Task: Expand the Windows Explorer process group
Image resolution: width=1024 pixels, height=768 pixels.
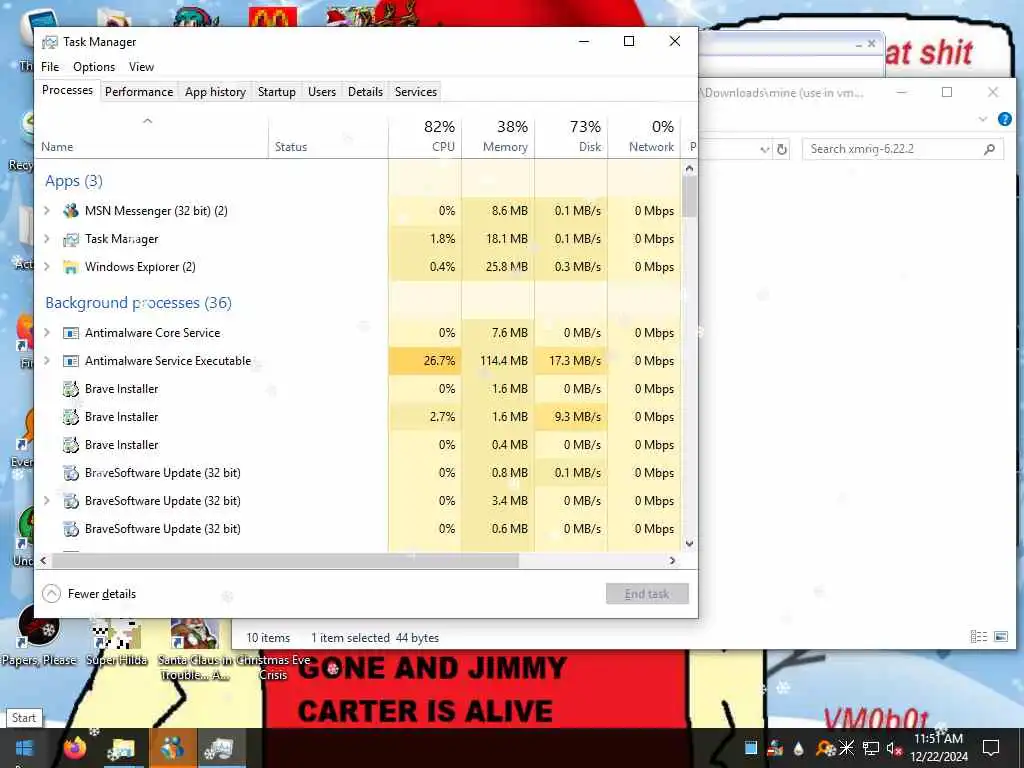Action: pyautogui.click(x=46, y=267)
